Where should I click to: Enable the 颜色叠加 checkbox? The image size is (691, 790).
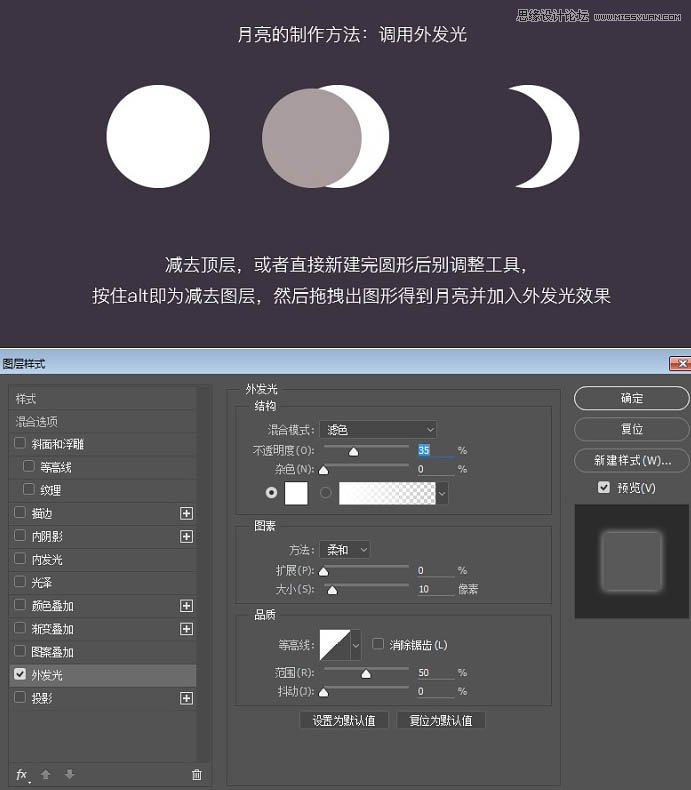click(20, 605)
